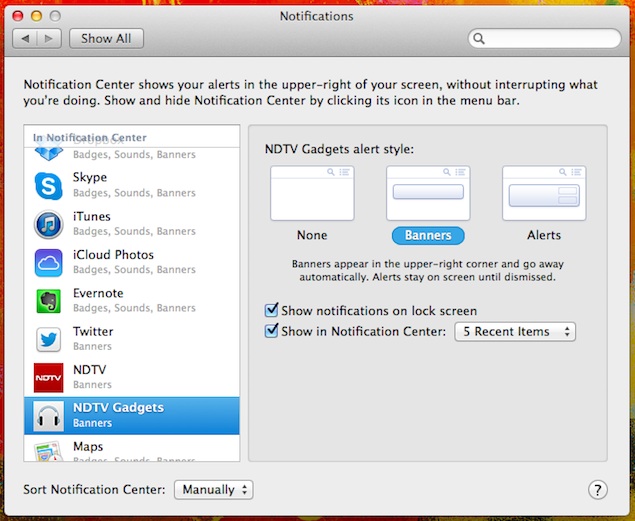Choose the None alert style thumbnail

312,193
